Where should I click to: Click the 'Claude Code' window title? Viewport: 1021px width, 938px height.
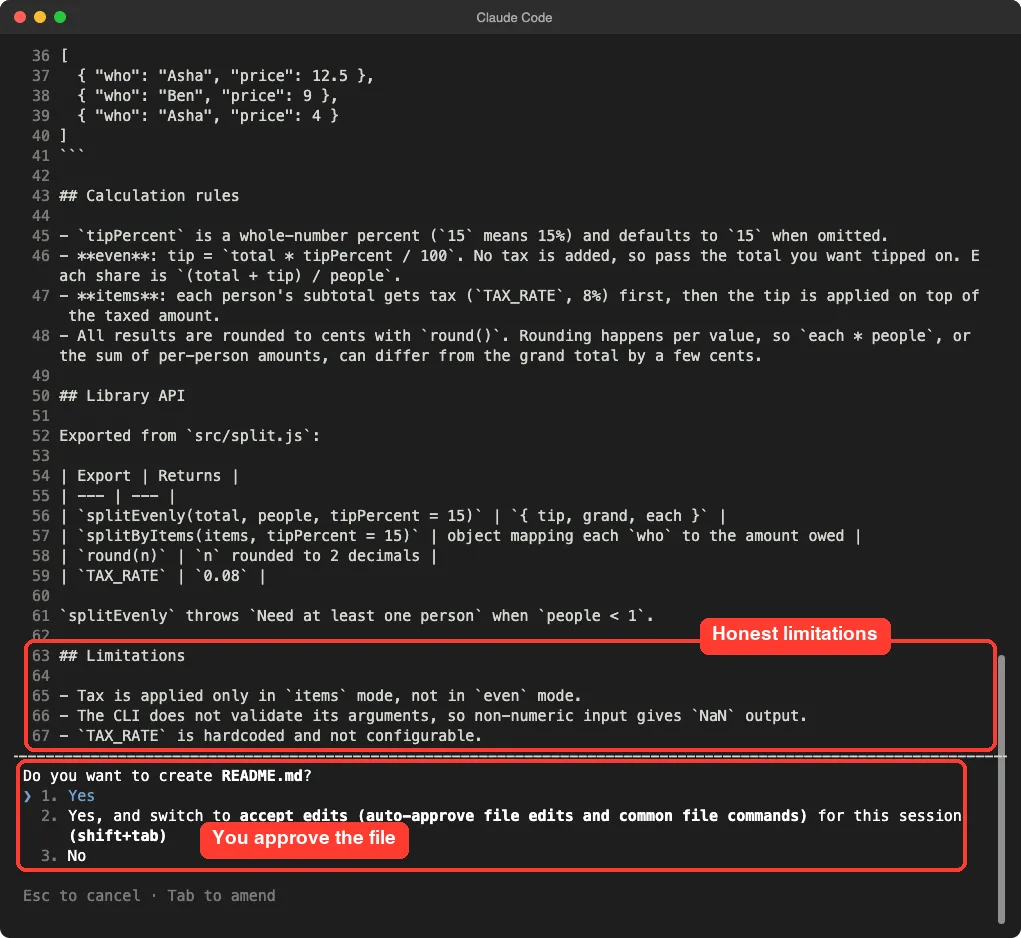(514, 18)
